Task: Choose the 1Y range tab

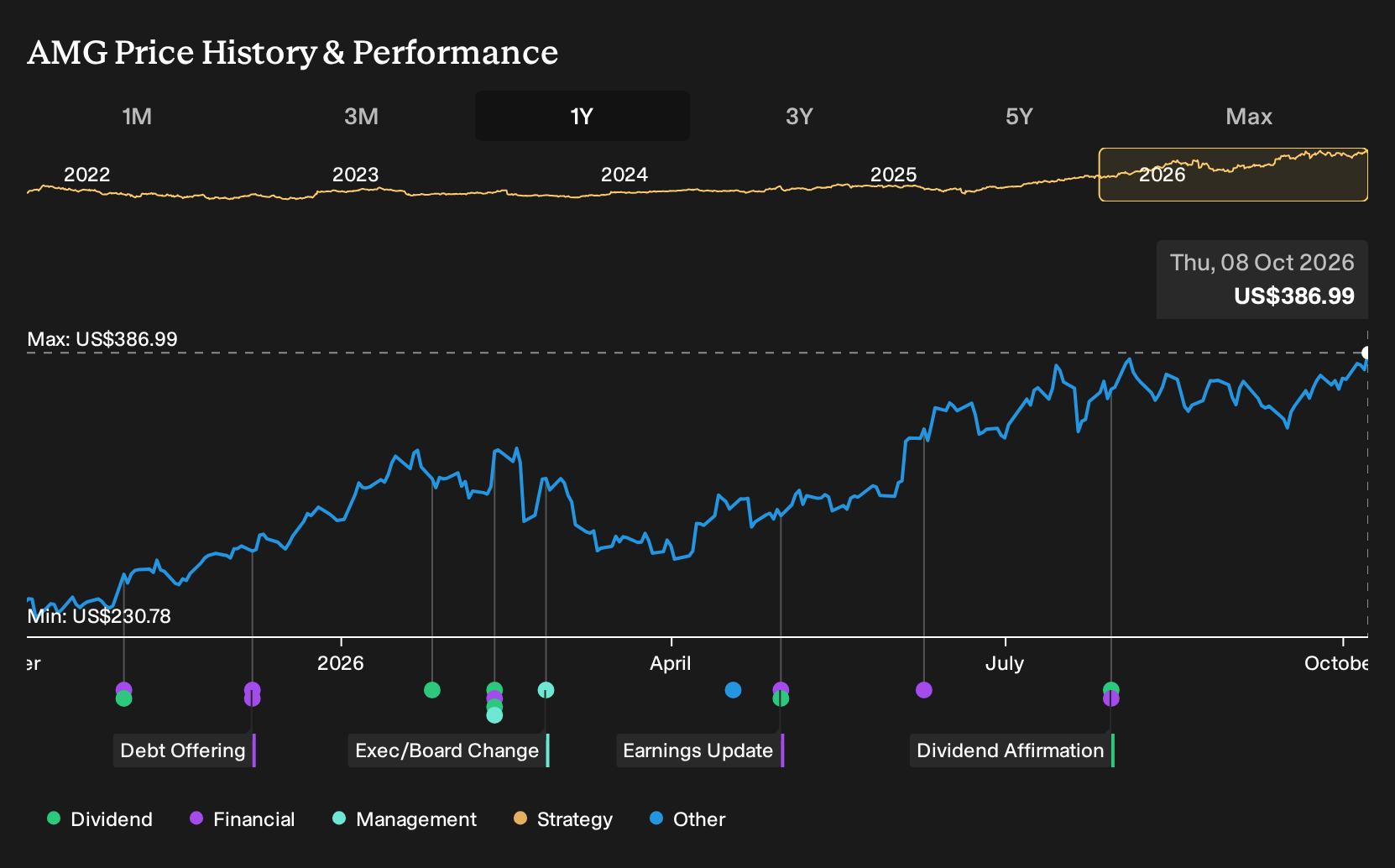Action: point(583,116)
